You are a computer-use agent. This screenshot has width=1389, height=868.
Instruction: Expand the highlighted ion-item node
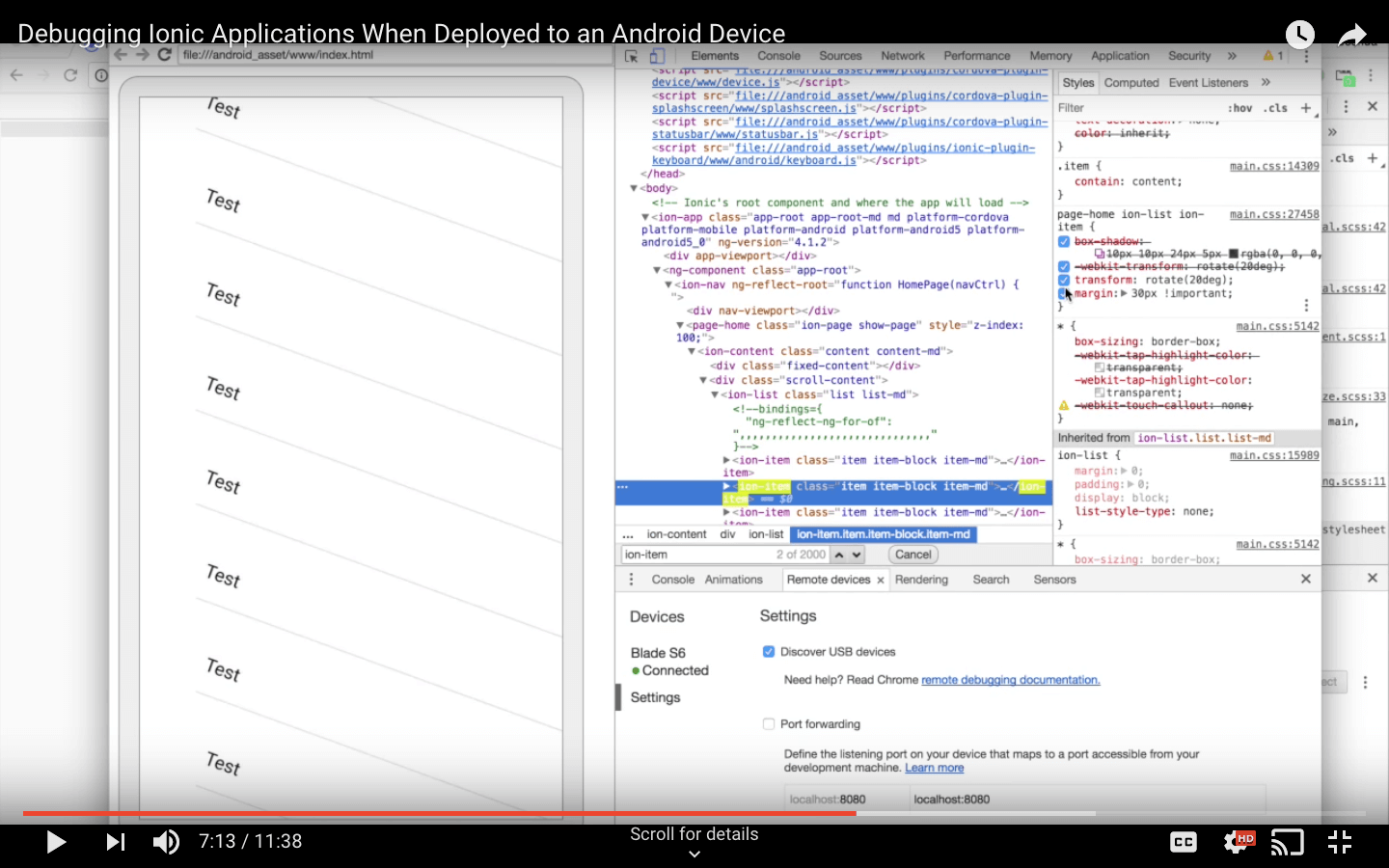726,487
